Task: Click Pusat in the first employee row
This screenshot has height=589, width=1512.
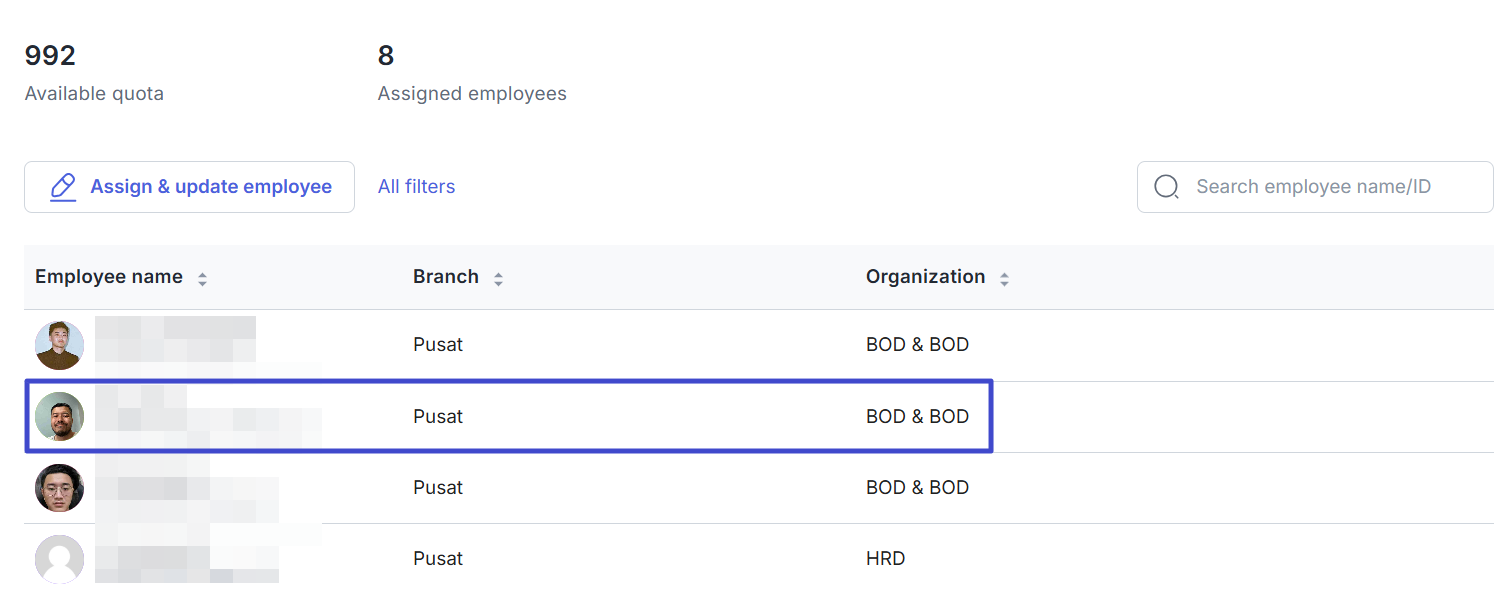Action: [x=438, y=345]
